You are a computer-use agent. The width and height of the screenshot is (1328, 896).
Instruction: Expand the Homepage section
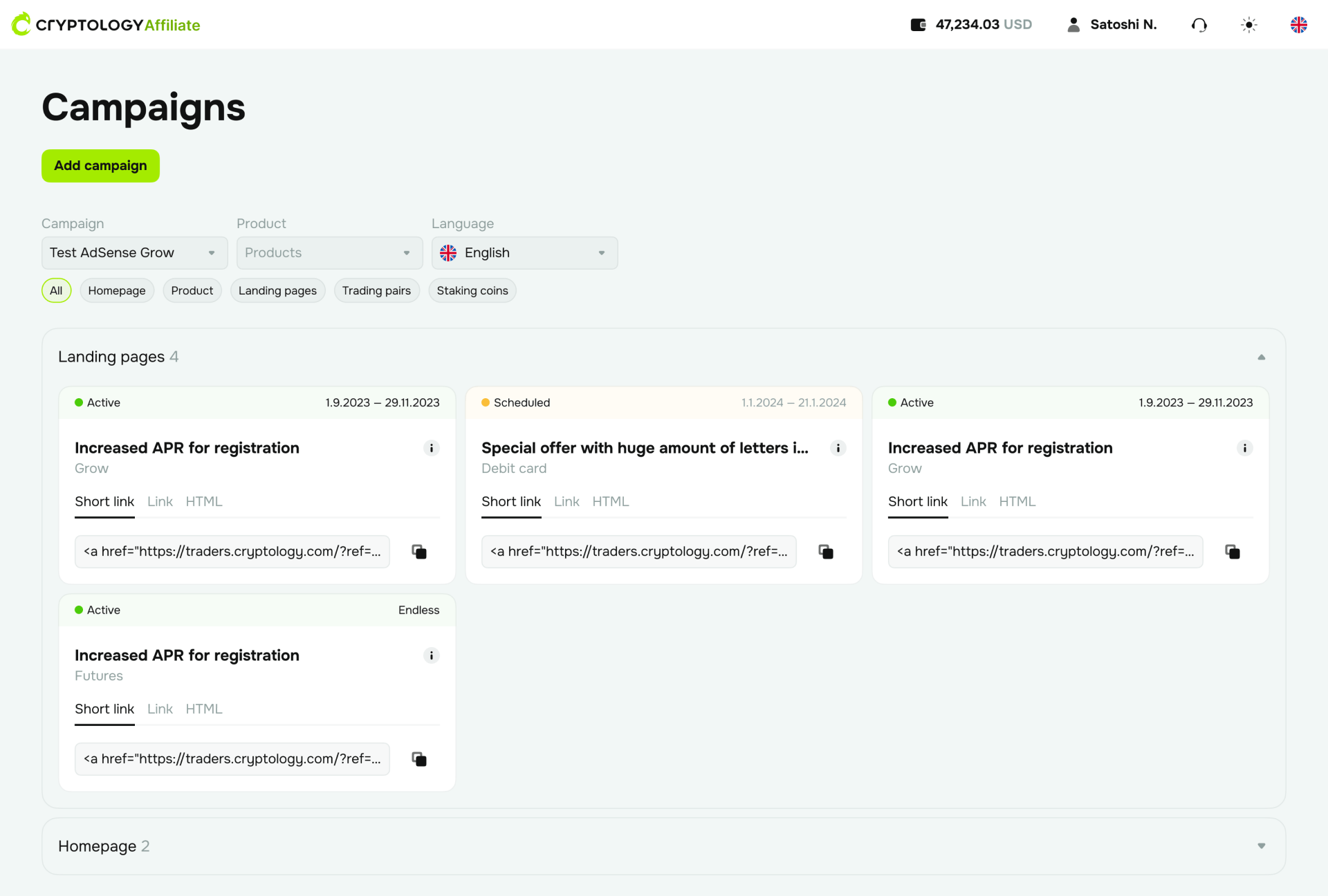point(1262,846)
